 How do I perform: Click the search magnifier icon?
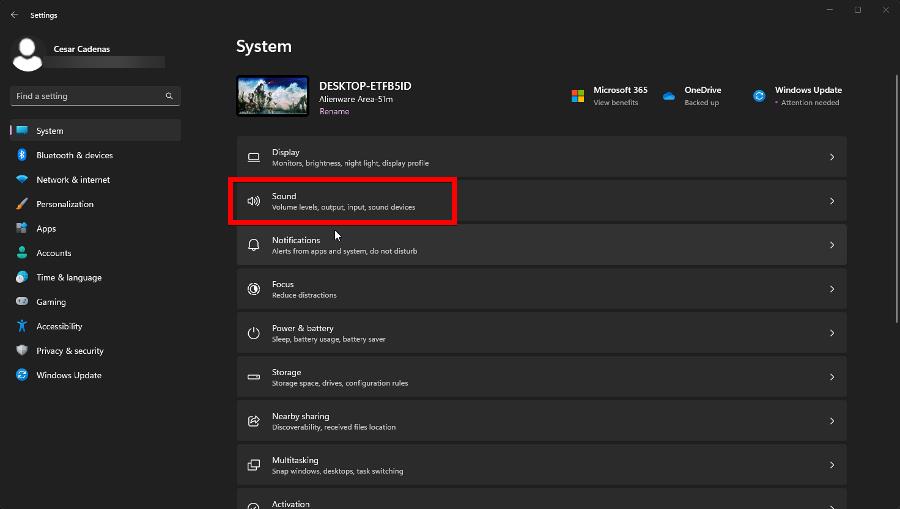pos(169,96)
